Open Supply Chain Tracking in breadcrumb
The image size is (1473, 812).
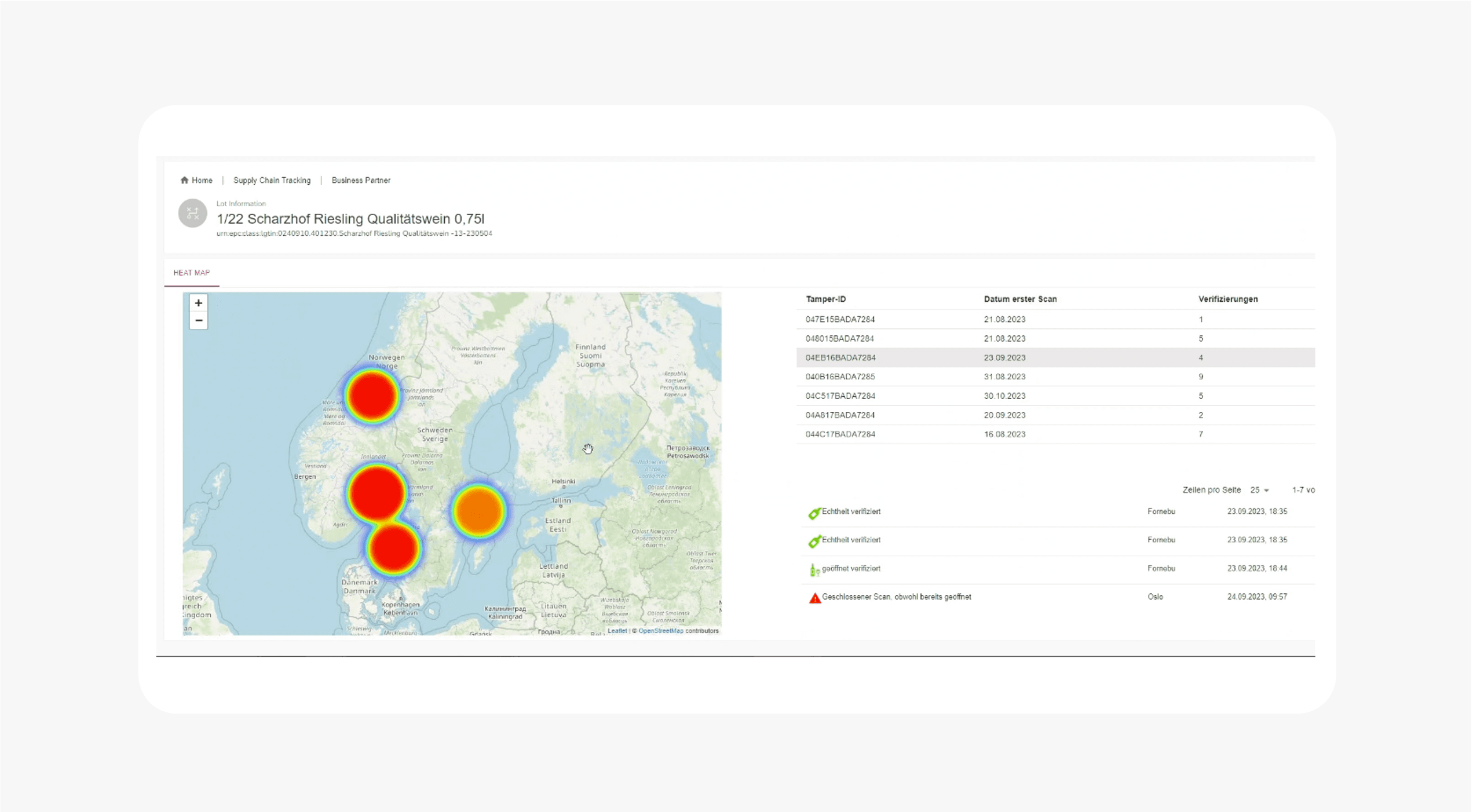click(272, 180)
